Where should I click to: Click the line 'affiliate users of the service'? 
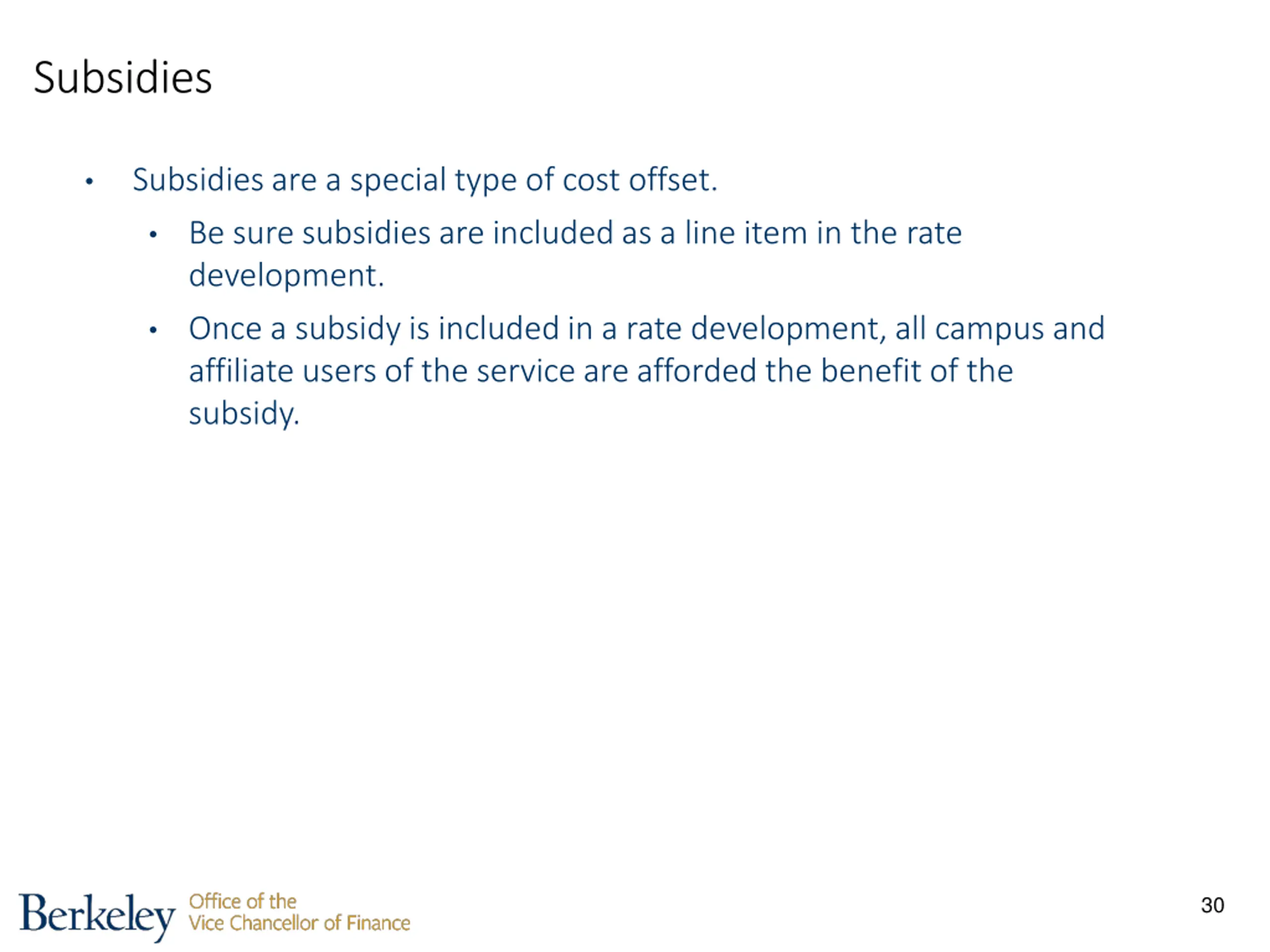click(x=601, y=371)
